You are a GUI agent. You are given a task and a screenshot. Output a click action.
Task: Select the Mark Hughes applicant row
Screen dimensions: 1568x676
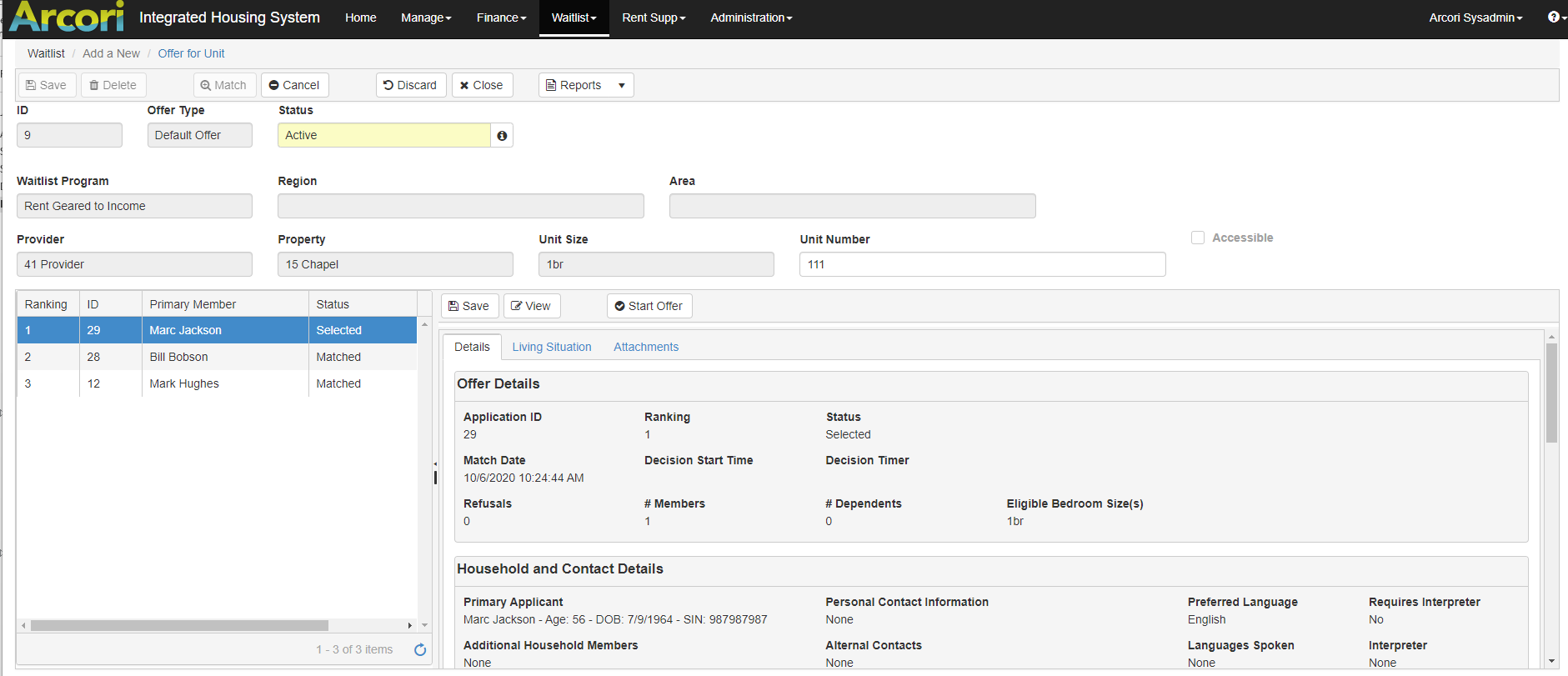[217, 383]
